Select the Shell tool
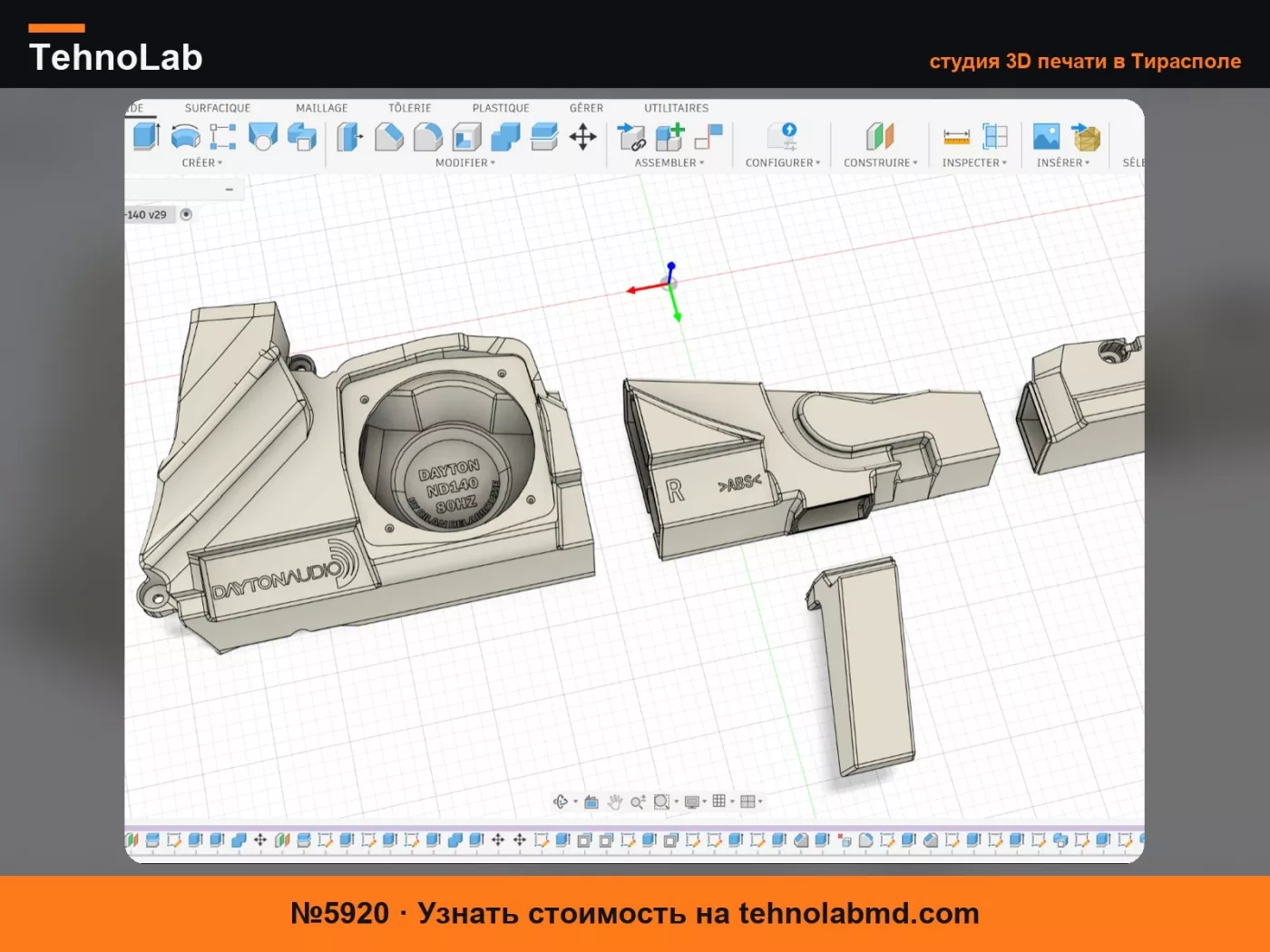The image size is (1270, 952). coord(466,137)
